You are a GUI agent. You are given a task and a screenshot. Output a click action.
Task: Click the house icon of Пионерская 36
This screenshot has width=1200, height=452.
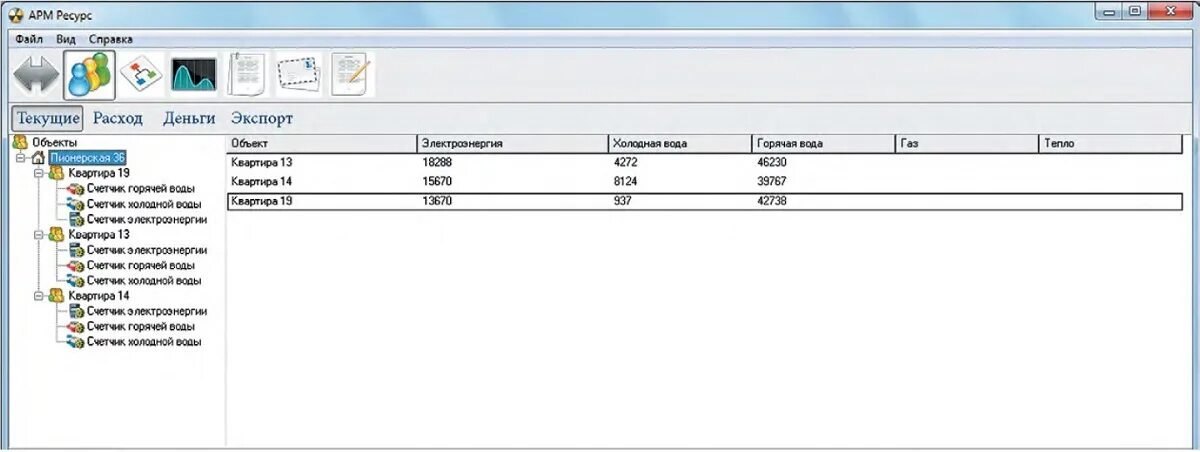tap(38, 158)
